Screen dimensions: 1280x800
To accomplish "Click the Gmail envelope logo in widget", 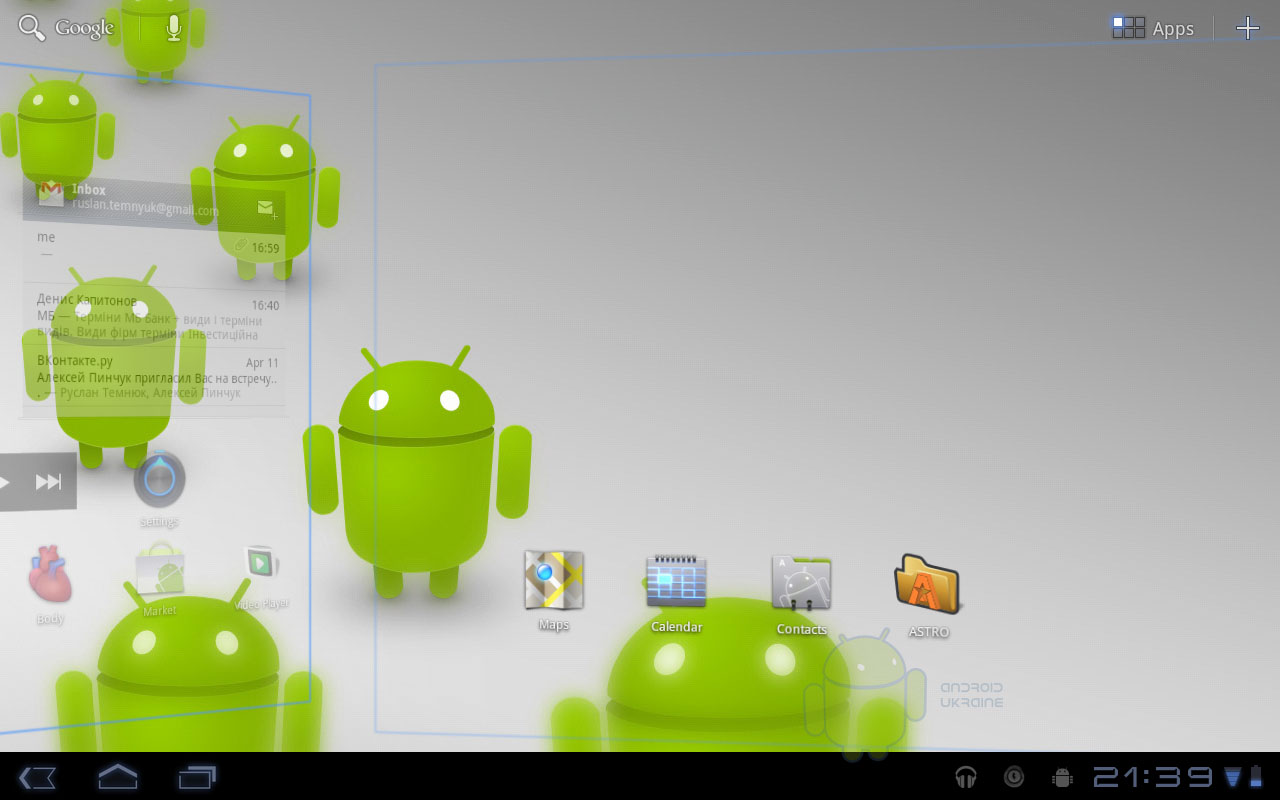I will pos(51,193).
